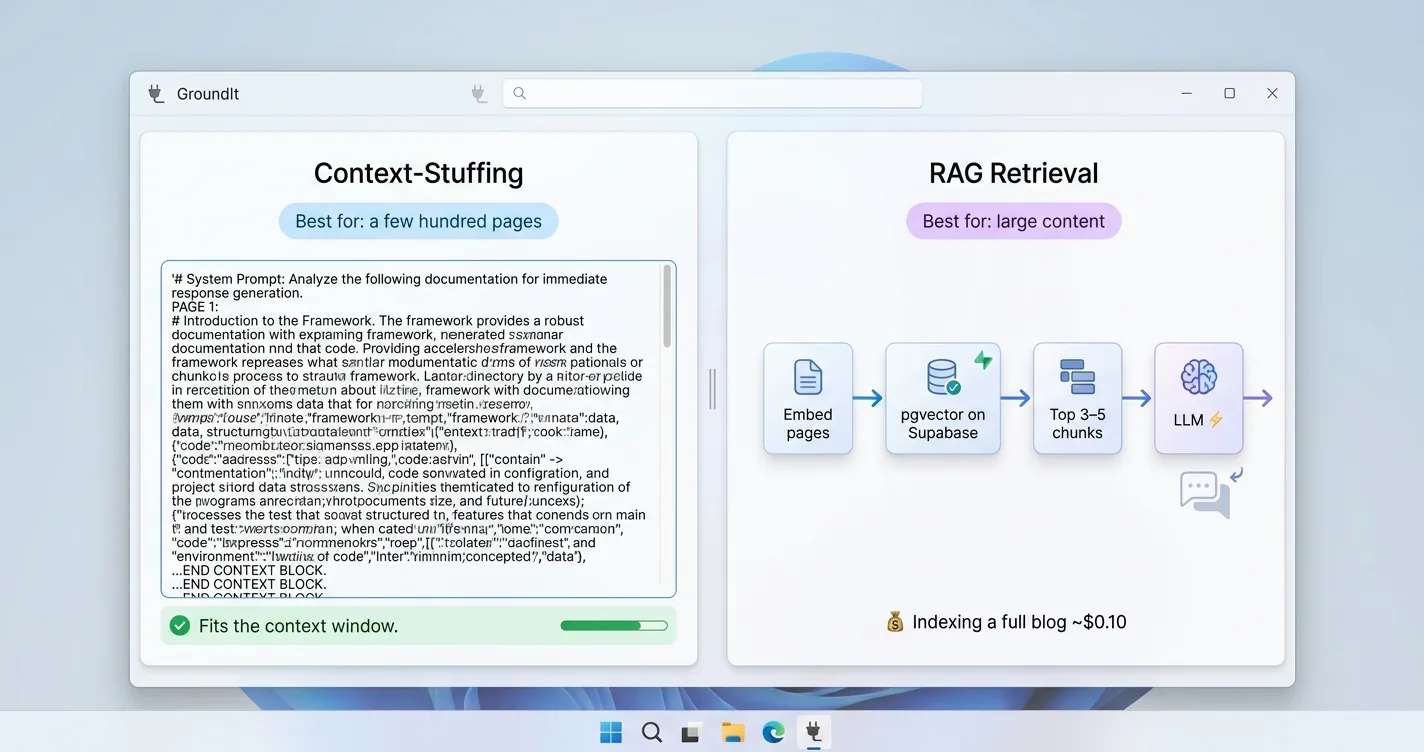Viewport: 1424px width, 752px height.
Task: Click the arrow leaving the LLM card
Action: coord(1258,398)
